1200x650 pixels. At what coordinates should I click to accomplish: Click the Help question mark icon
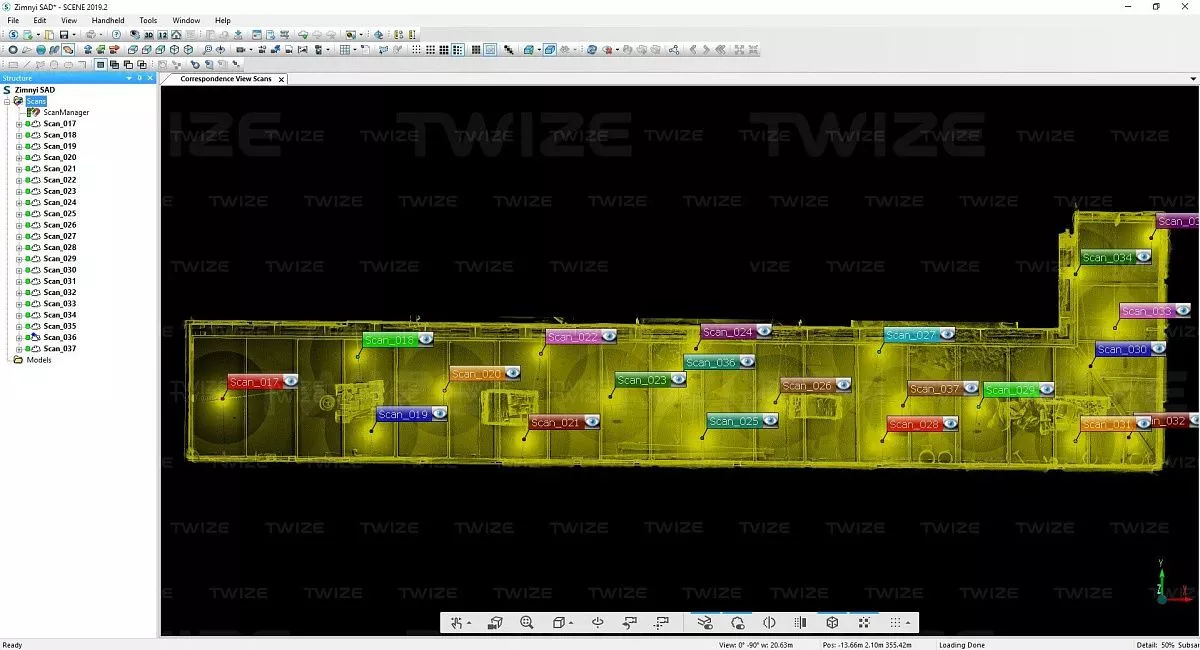click(x=116, y=35)
